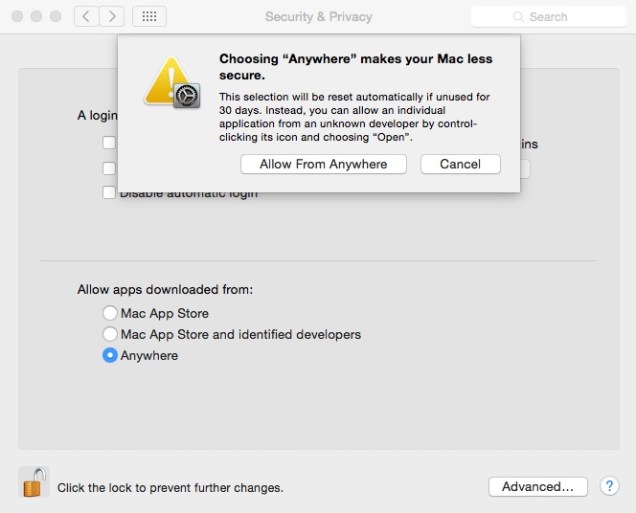Select Mac App Store and identified developers
The height and width of the screenshot is (513, 636).
click(110, 334)
